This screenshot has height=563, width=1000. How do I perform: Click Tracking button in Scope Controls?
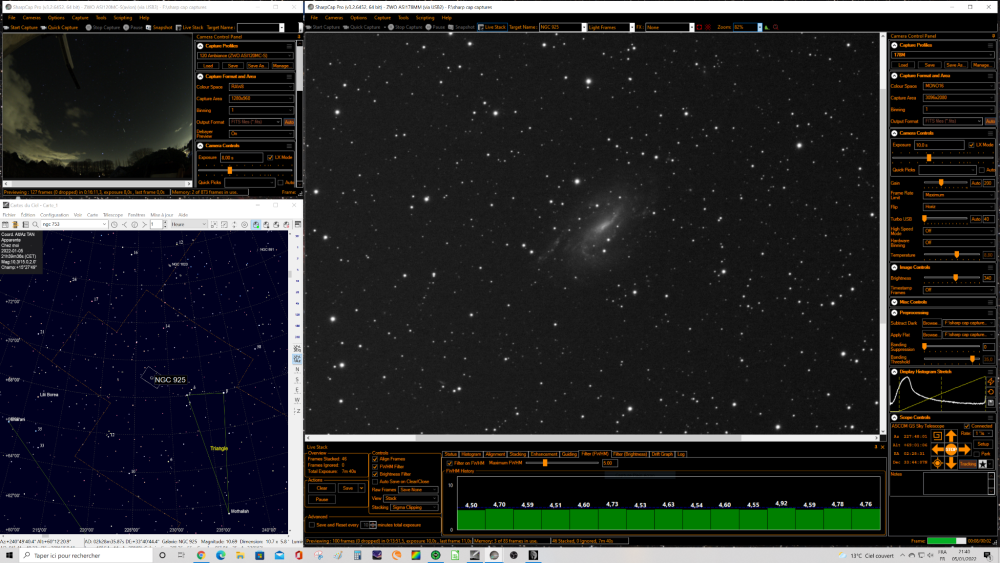coord(967,464)
